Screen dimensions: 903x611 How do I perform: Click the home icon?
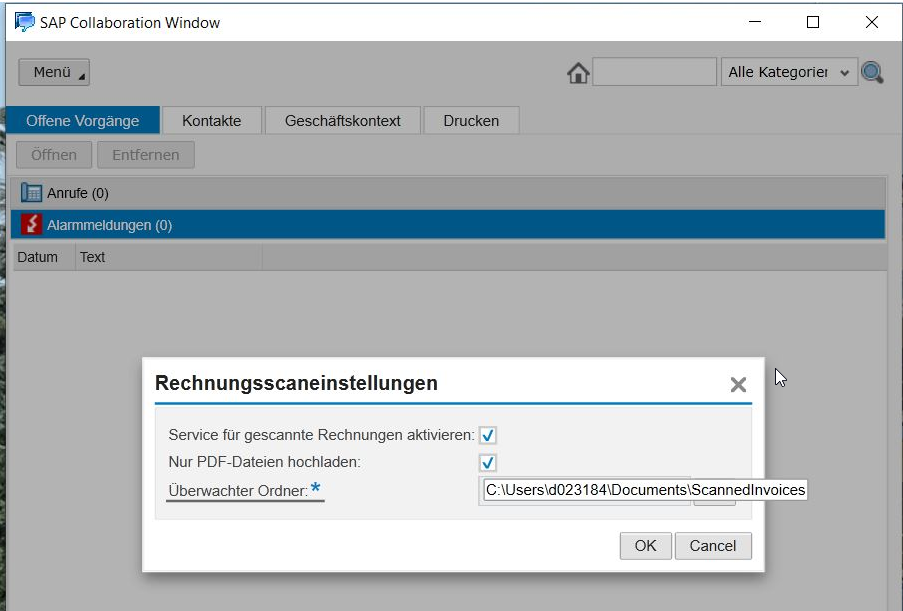click(578, 73)
